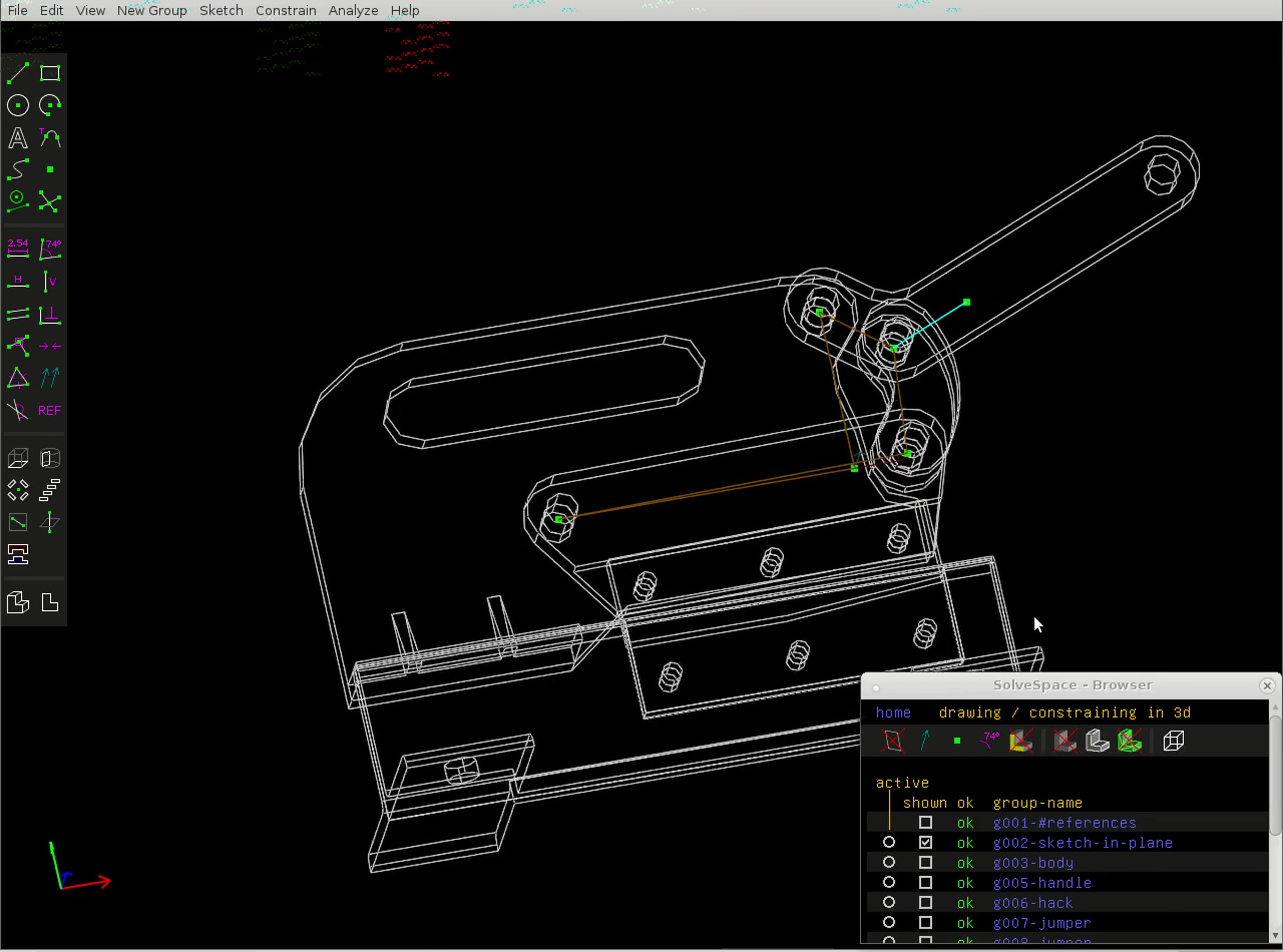Check shown box for g006-hack
The height and width of the screenshot is (952, 1283).
pos(925,902)
